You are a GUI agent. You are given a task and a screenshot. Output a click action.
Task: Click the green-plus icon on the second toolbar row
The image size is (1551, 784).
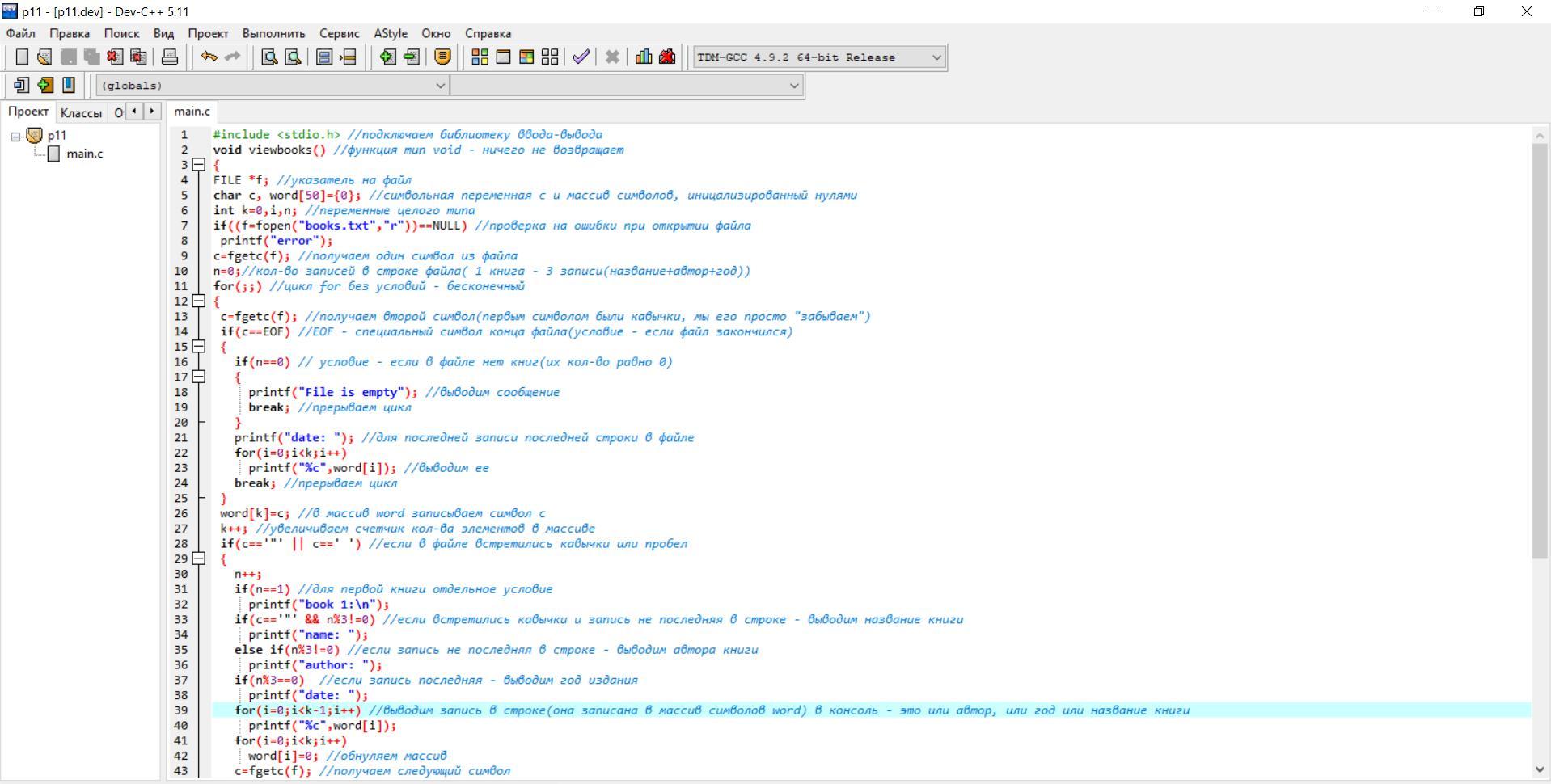[45, 85]
